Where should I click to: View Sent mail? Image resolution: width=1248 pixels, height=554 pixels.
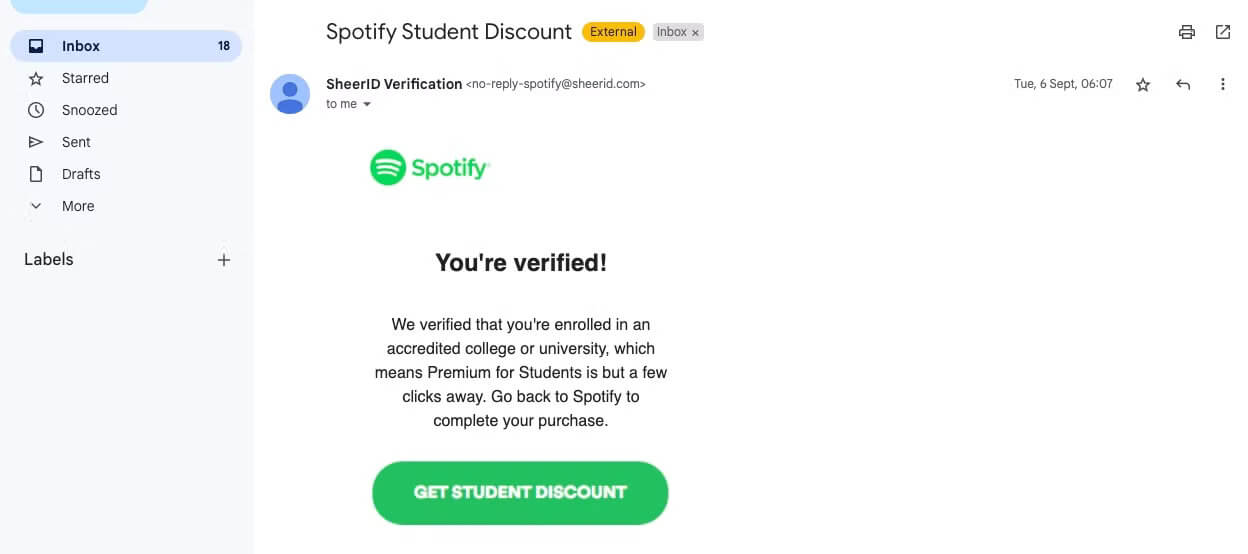[76, 142]
